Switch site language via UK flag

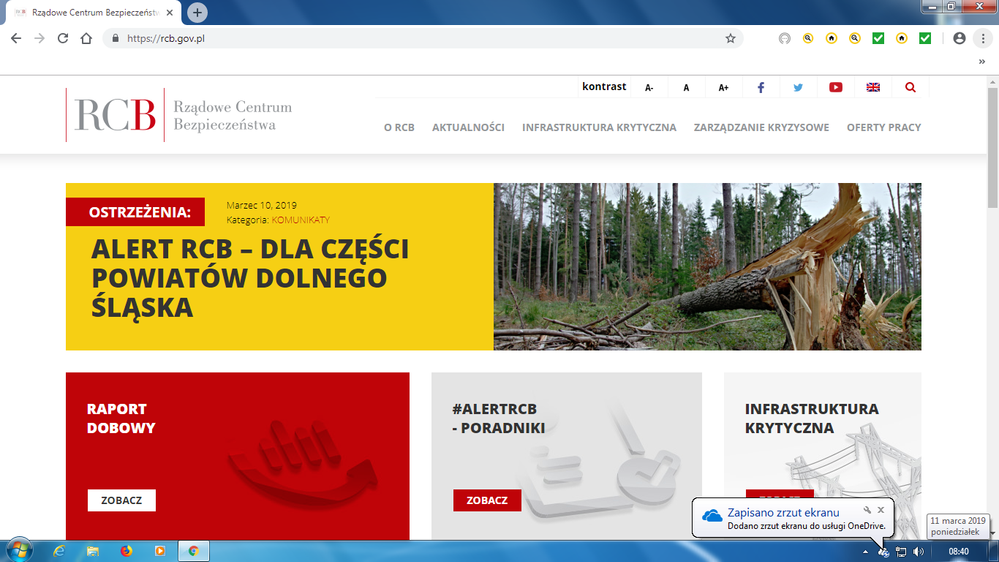click(x=873, y=87)
